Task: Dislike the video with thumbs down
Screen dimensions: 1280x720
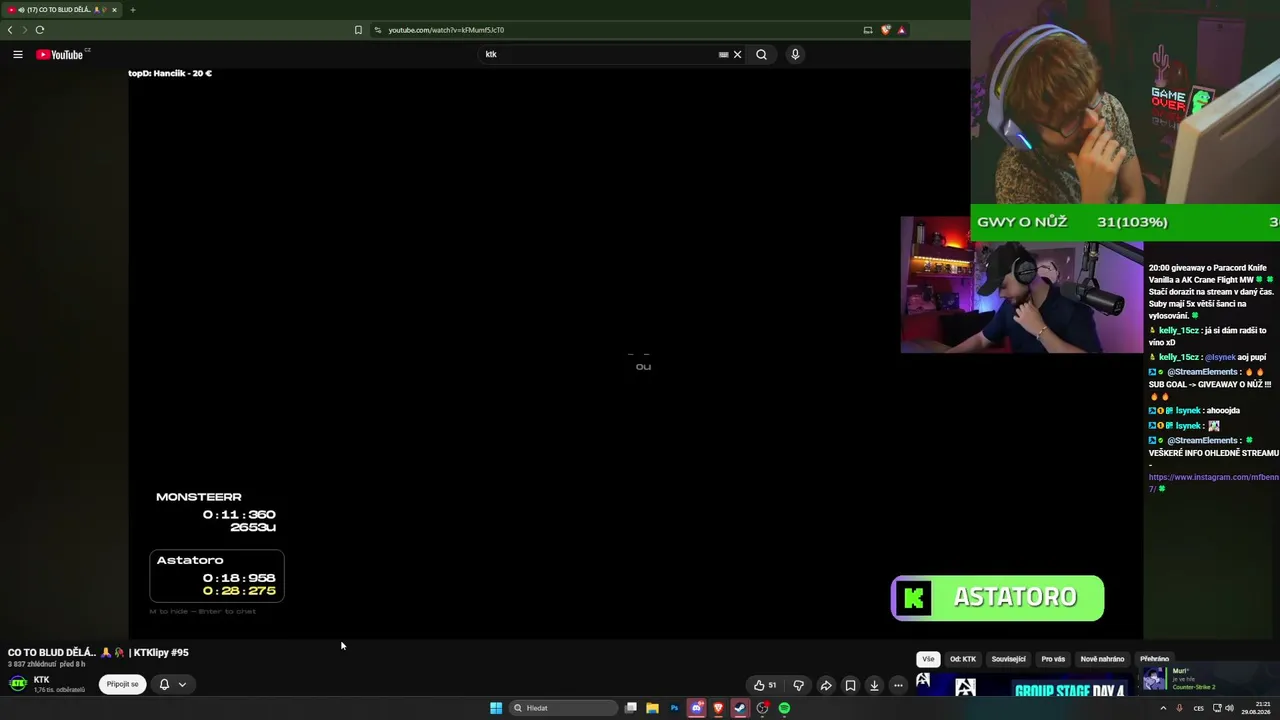Action: tap(798, 685)
